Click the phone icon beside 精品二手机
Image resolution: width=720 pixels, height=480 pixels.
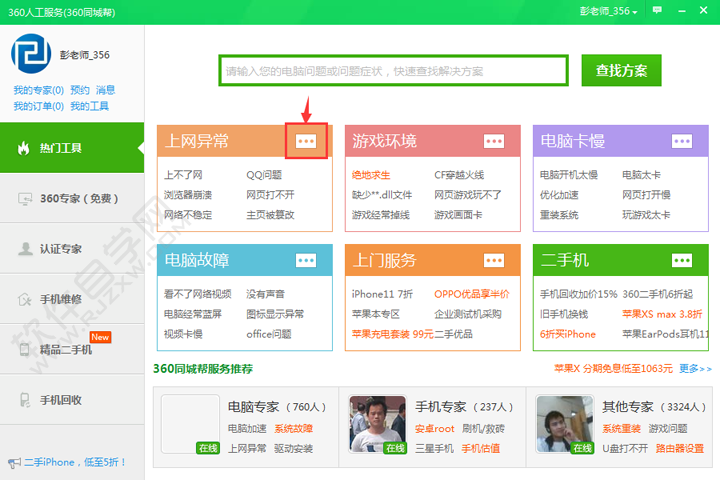(x=24, y=350)
